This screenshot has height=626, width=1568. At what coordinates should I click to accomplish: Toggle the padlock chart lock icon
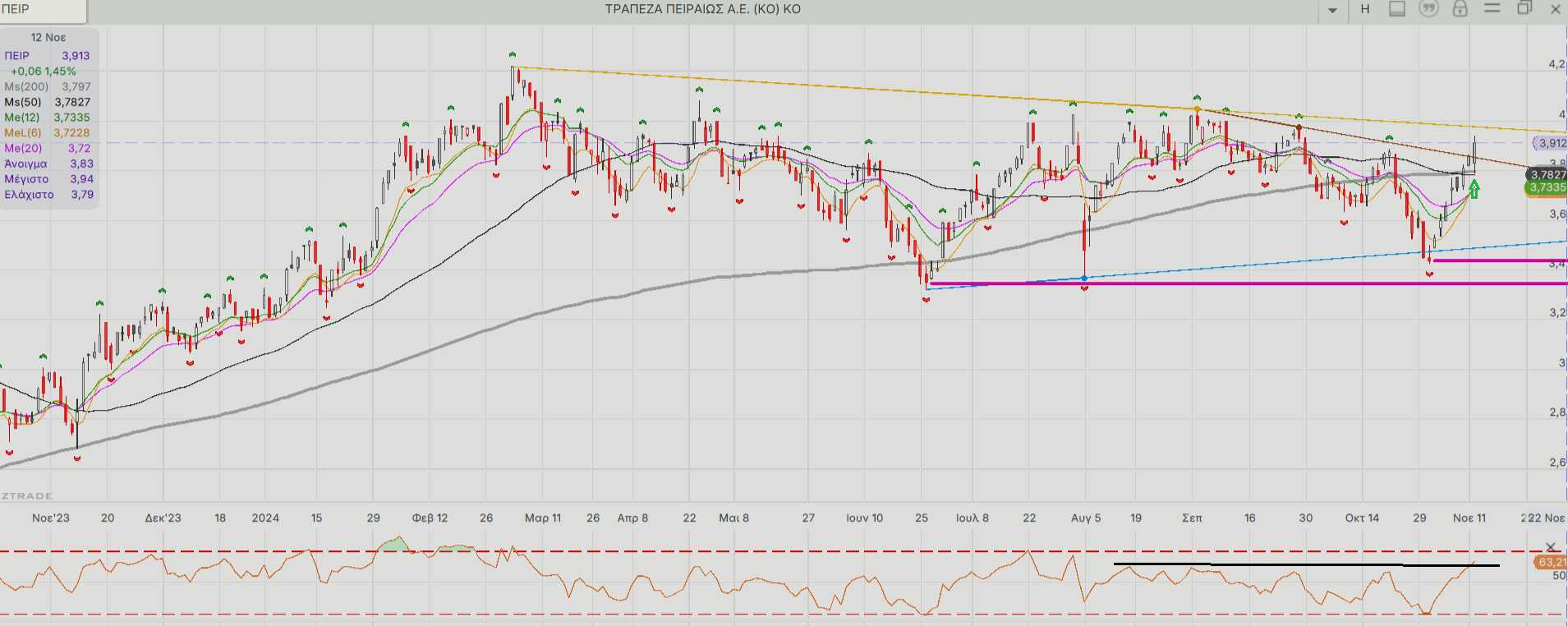[1460, 9]
